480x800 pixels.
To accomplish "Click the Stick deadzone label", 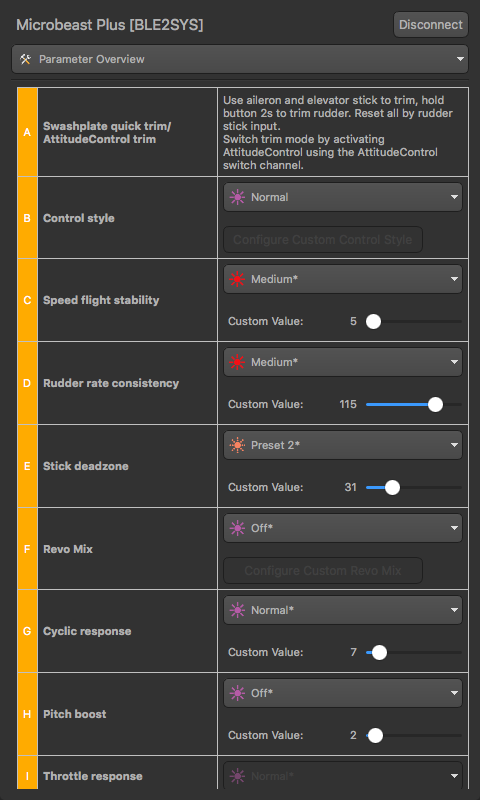I will (x=86, y=466).
